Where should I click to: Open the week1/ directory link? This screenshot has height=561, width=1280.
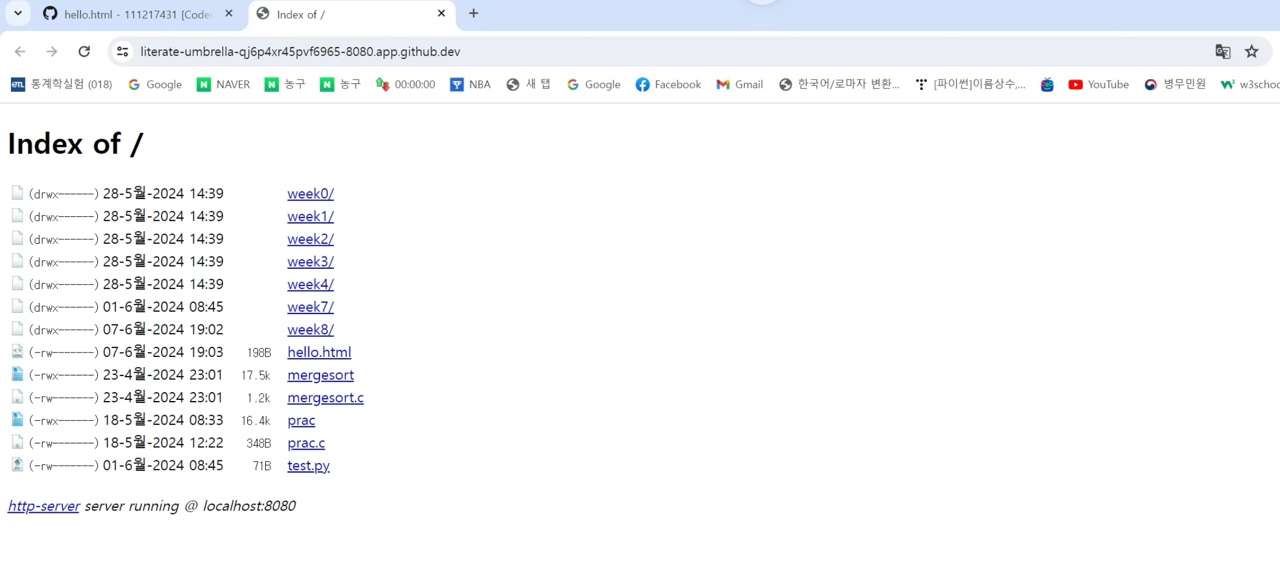coord(310,217)
